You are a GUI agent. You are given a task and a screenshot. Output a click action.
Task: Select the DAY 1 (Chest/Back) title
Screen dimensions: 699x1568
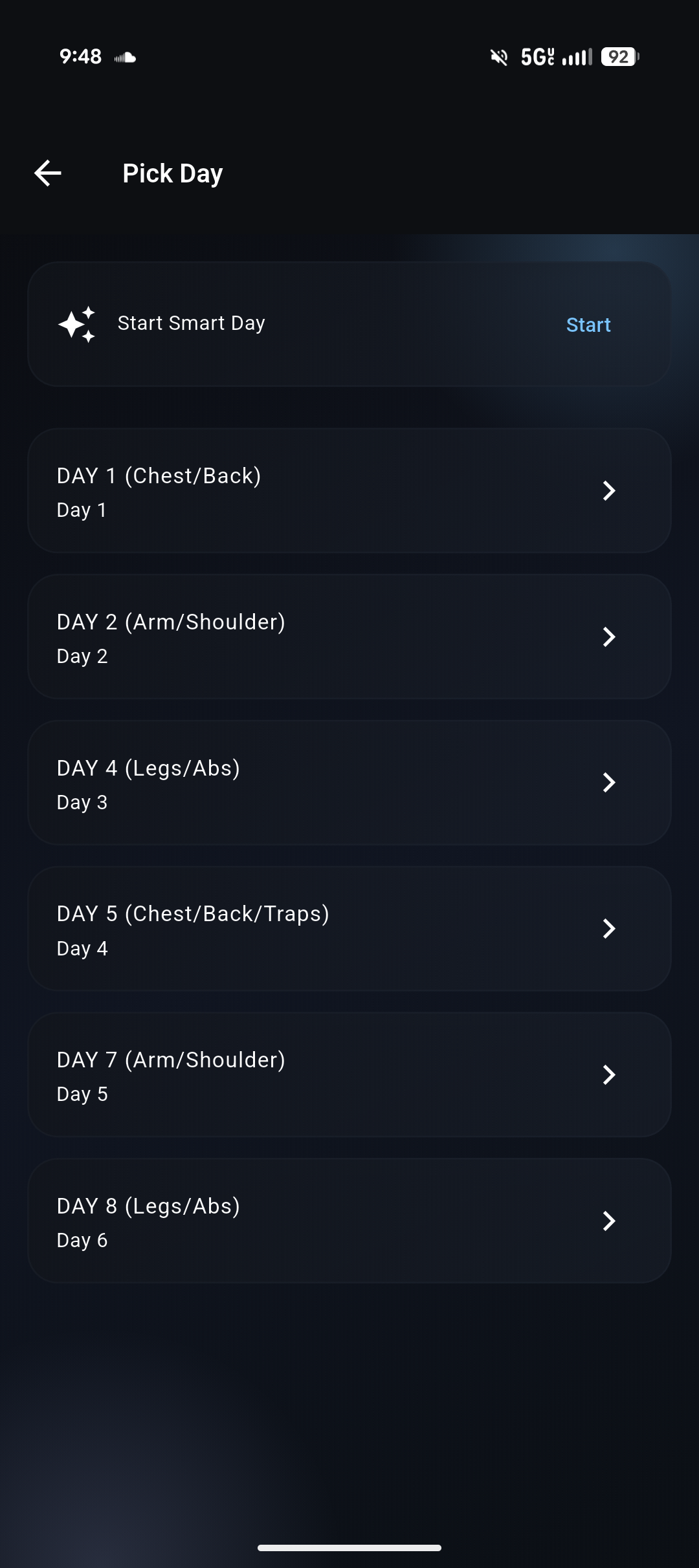pos(159,476)
